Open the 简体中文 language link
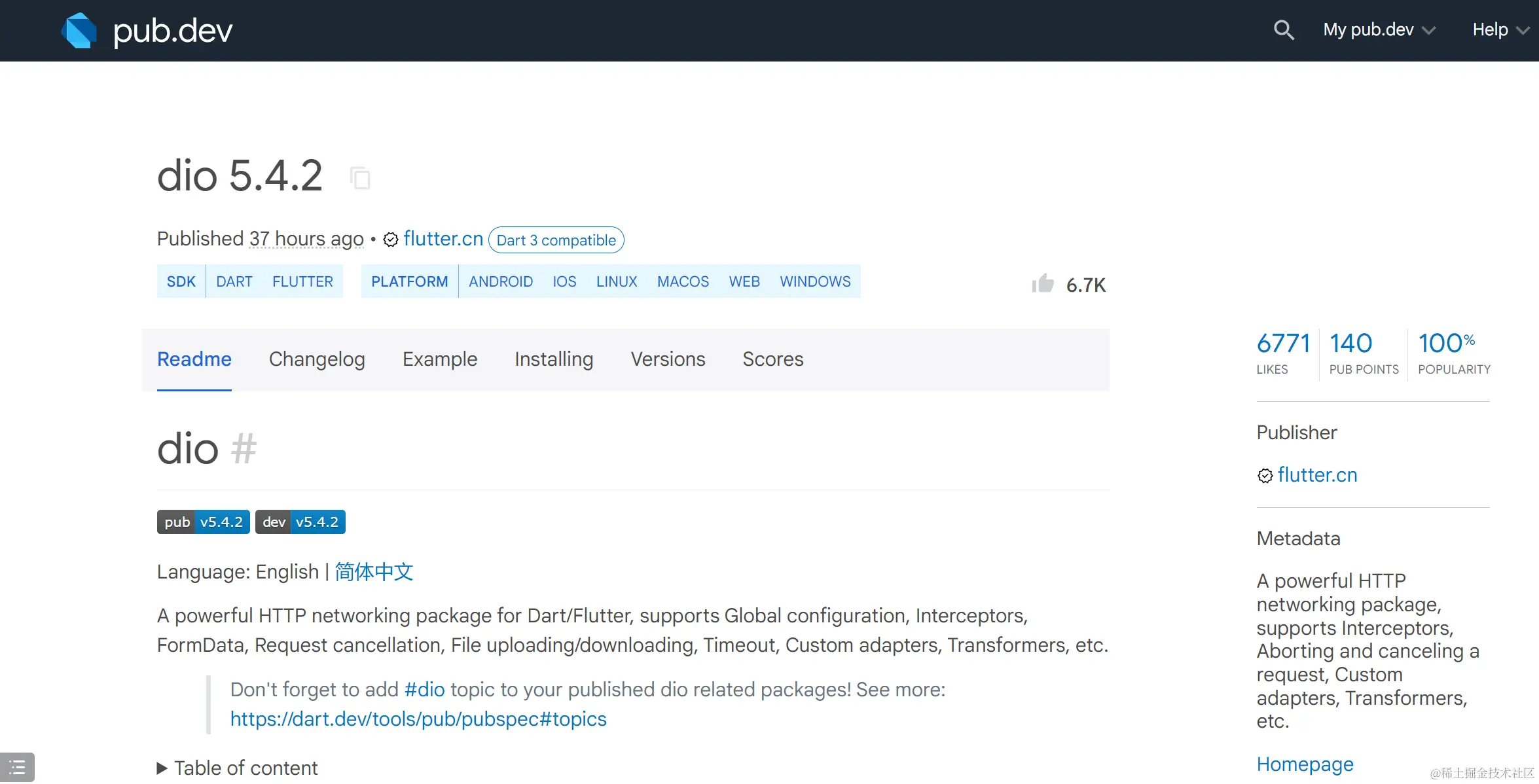1539x784 pixels. tap(374, 572)
